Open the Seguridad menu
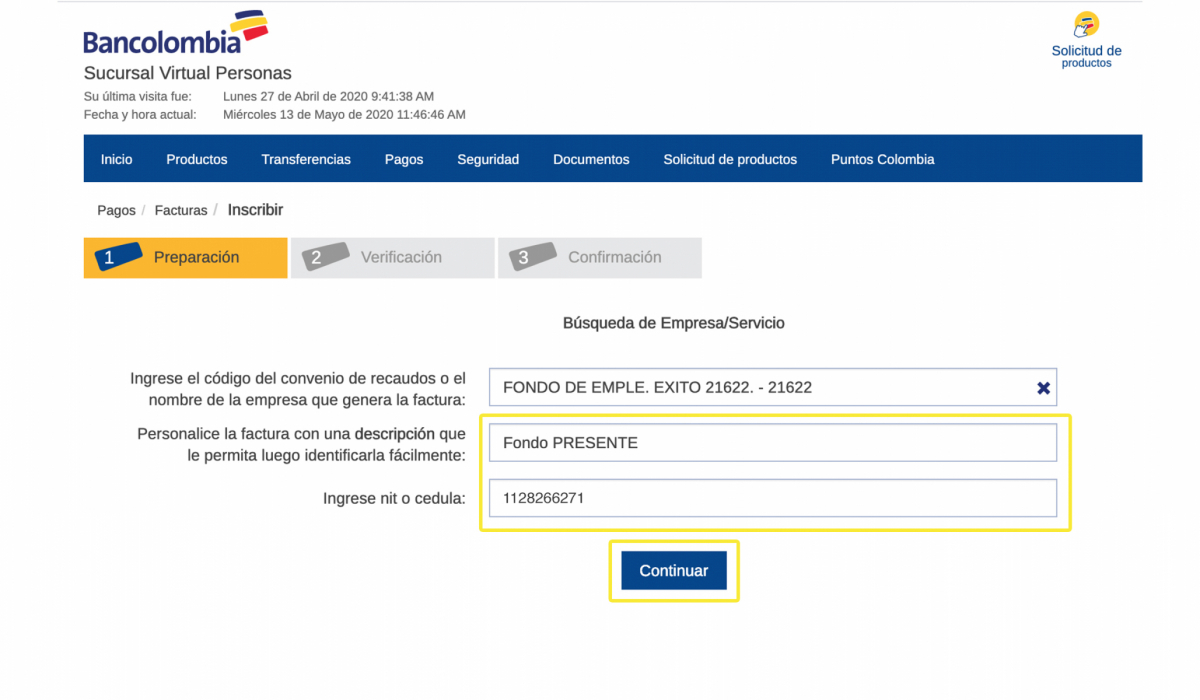The image size is (1200, 700). tap(488, 159)
